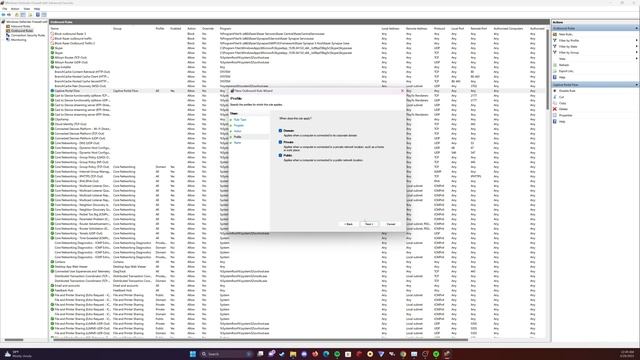
Task: Click New Rule in the Actions pane
Action: point(565,34)
